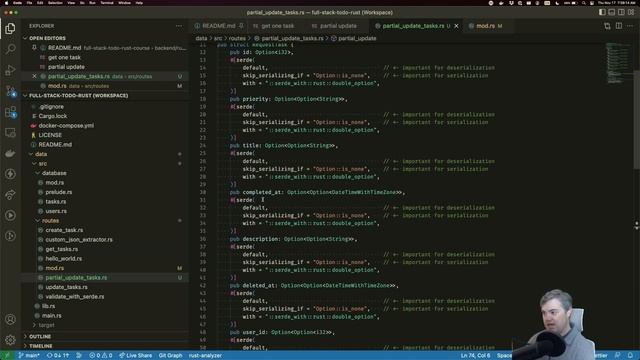Toggle secondary side bar layout icon
The height and width of the screenshot is (360, 640).
621,12
